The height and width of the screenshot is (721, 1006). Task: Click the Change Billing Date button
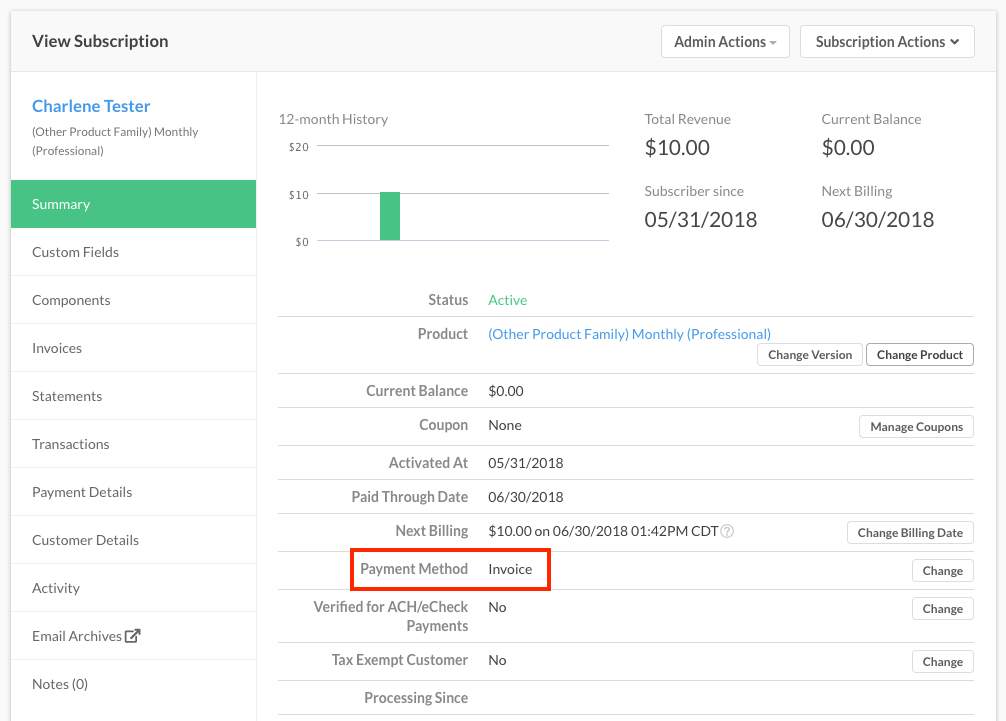click(910, 533)
